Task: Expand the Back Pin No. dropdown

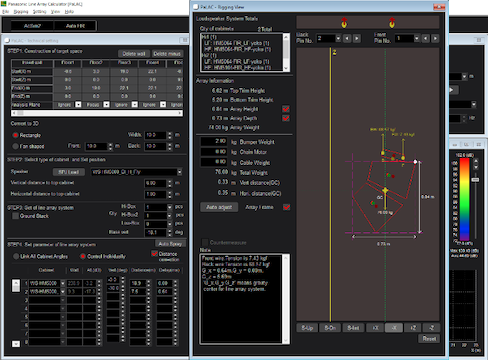Action: pos(338,39)
